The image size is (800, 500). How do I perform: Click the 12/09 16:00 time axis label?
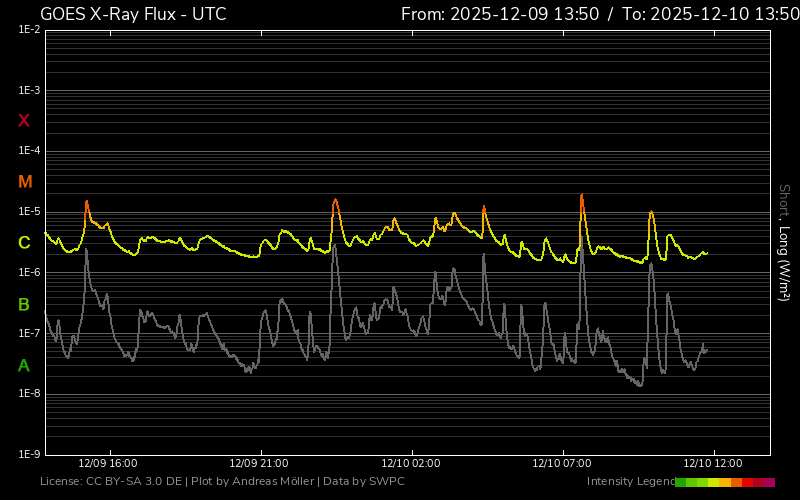108,464
